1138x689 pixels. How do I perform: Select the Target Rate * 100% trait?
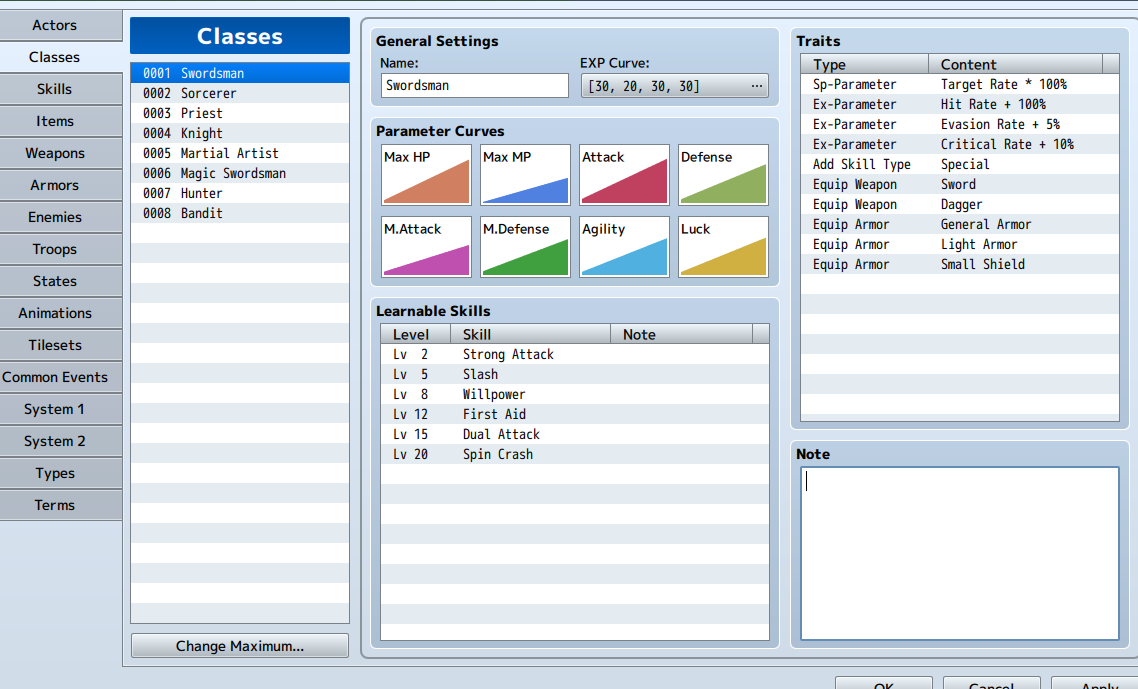(959, 84)
